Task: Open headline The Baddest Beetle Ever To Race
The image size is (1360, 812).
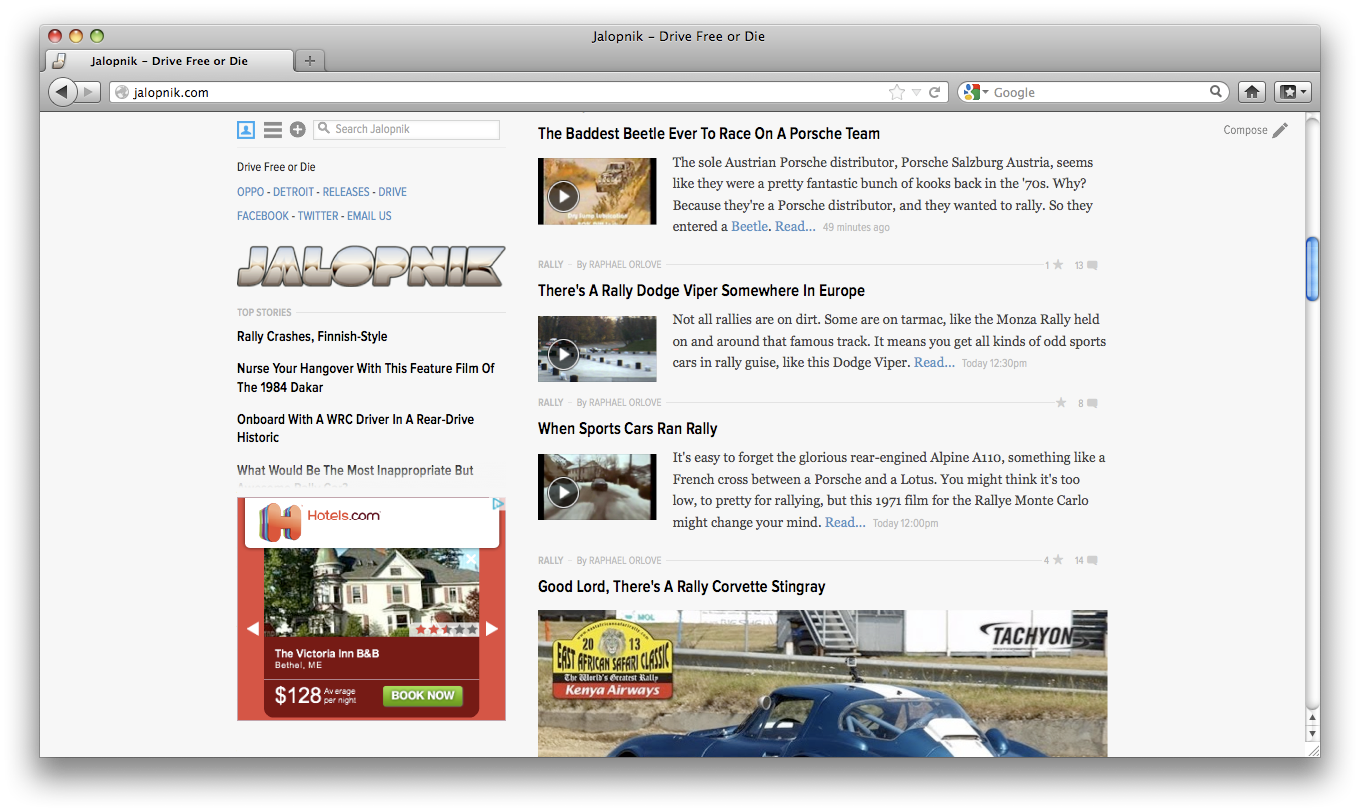Action: [x=709, y=134]
